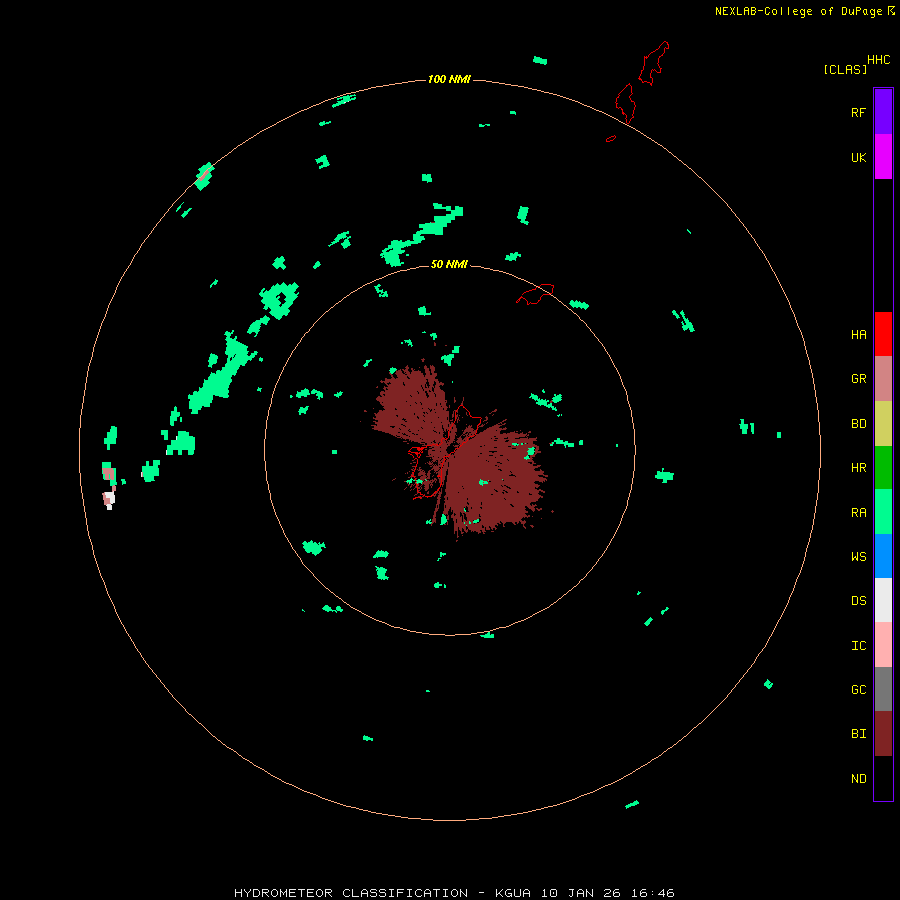The image size is (900, 900).
Task: Click the HHC product label
Action: click(x=878, y=60)
